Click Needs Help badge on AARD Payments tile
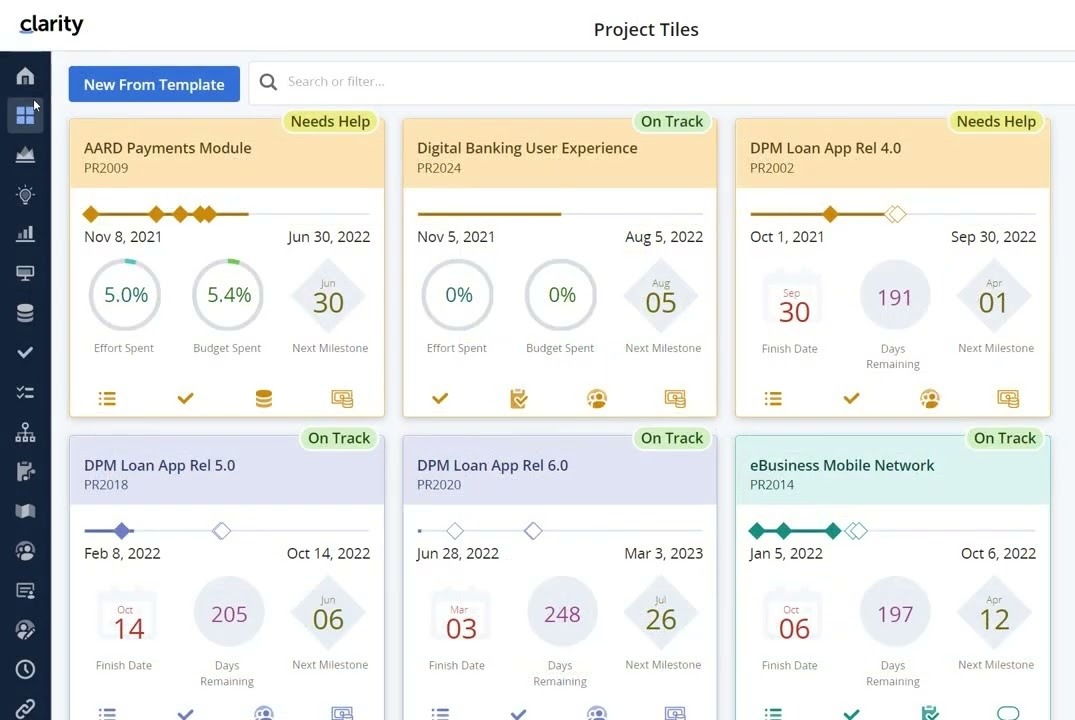The image size is (1075, 720). point(330,121)
